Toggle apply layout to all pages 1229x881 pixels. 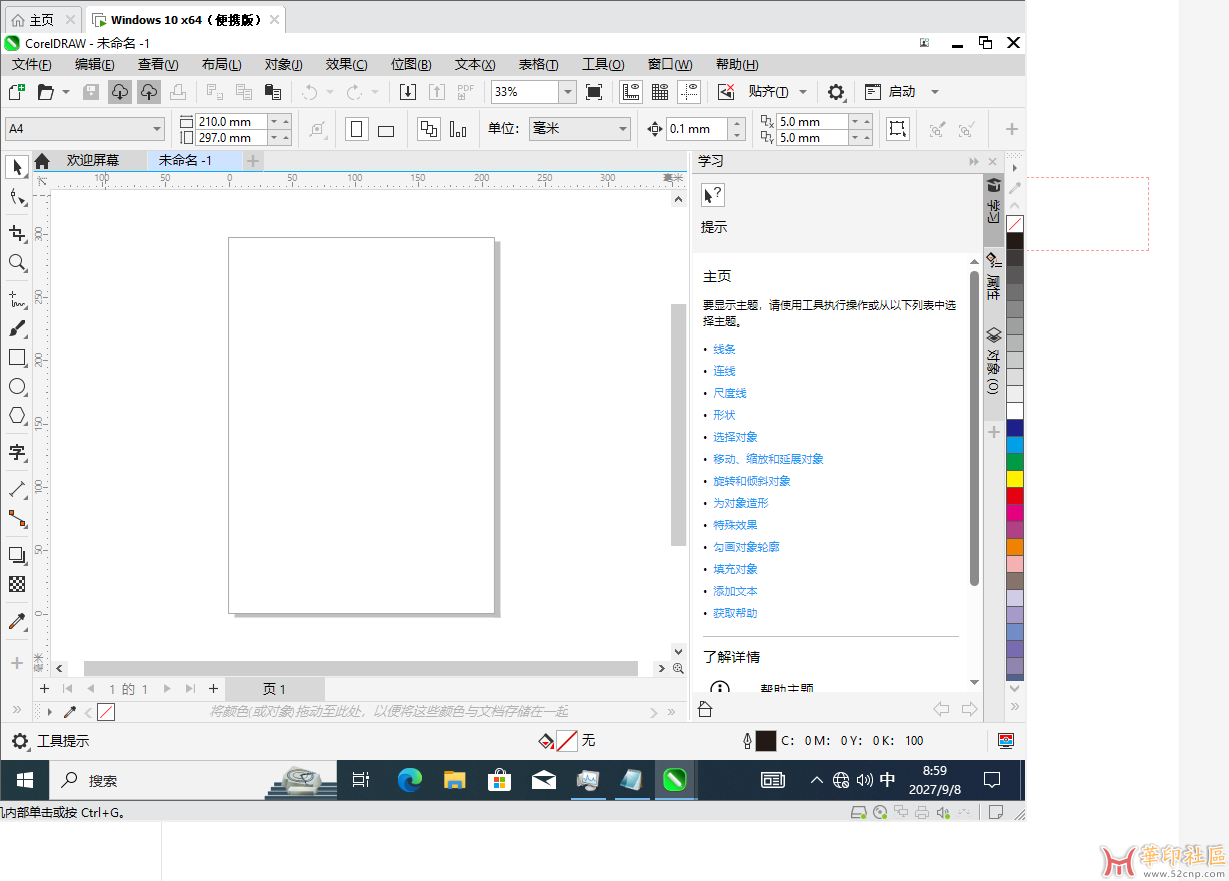point(429,129)
